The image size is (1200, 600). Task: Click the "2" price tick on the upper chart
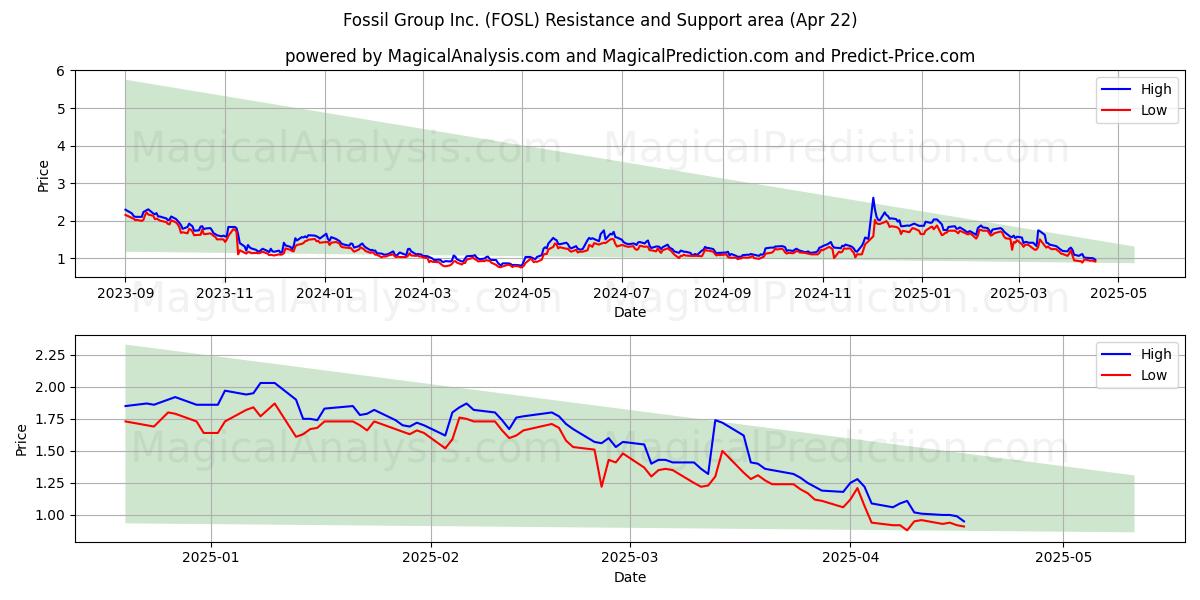61,221
